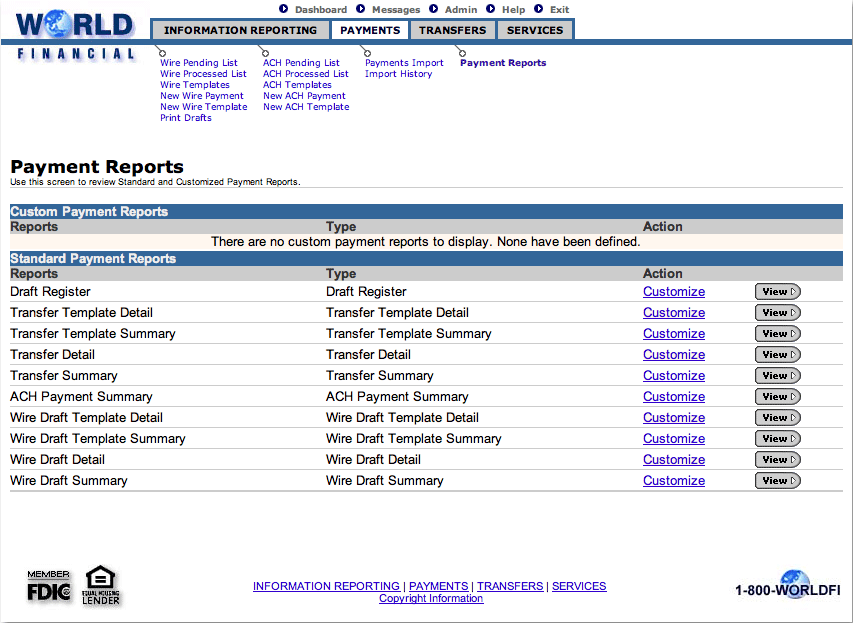This screenshot has height=623, width=853.
Task: Go to Admin in top bar
Action: pos(460,9)
